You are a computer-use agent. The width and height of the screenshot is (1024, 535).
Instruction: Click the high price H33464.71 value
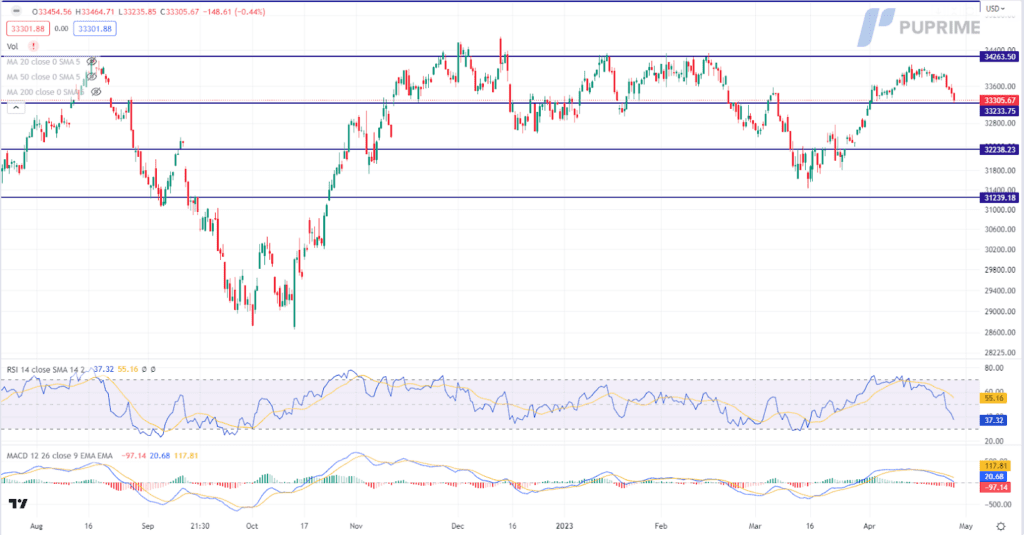coord(97,12)
